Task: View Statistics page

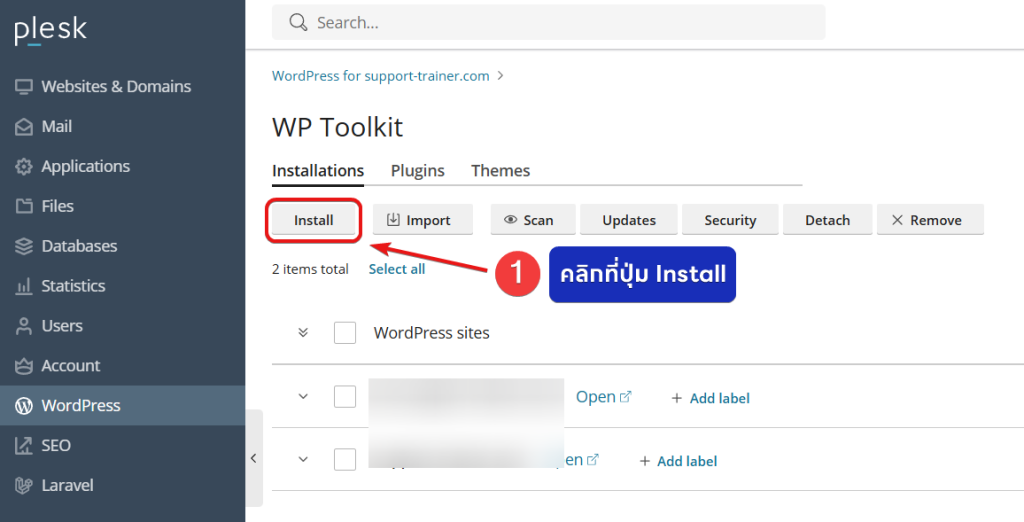Action: coord(73,286)
